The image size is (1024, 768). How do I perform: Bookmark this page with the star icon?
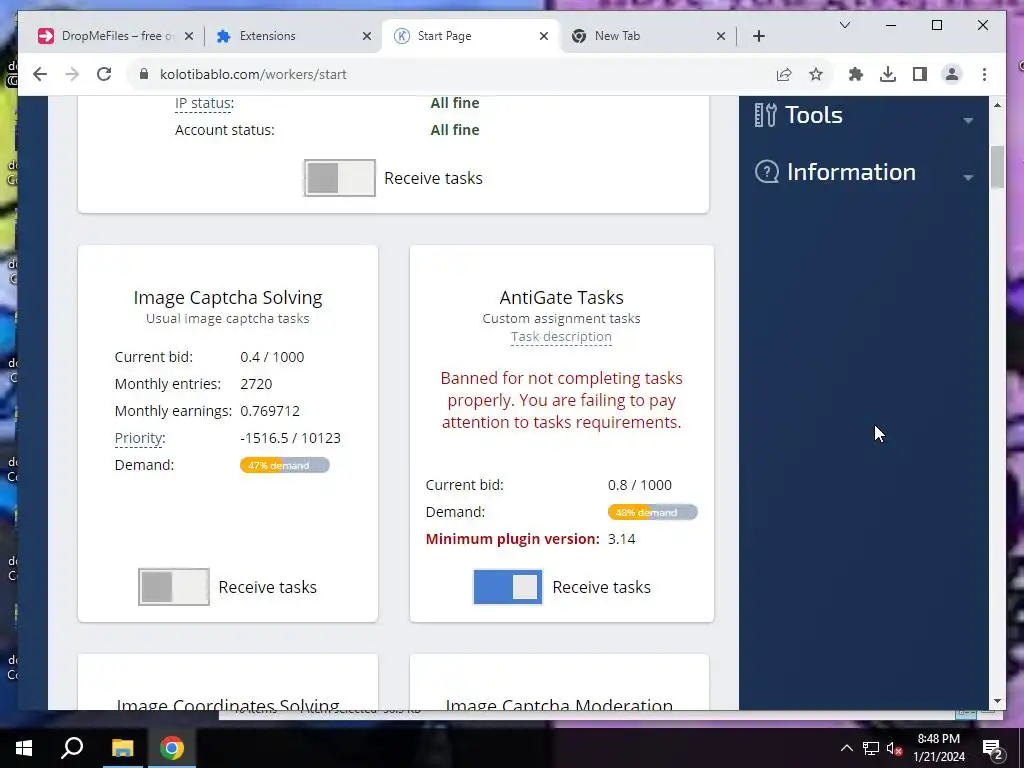(816, 74)
